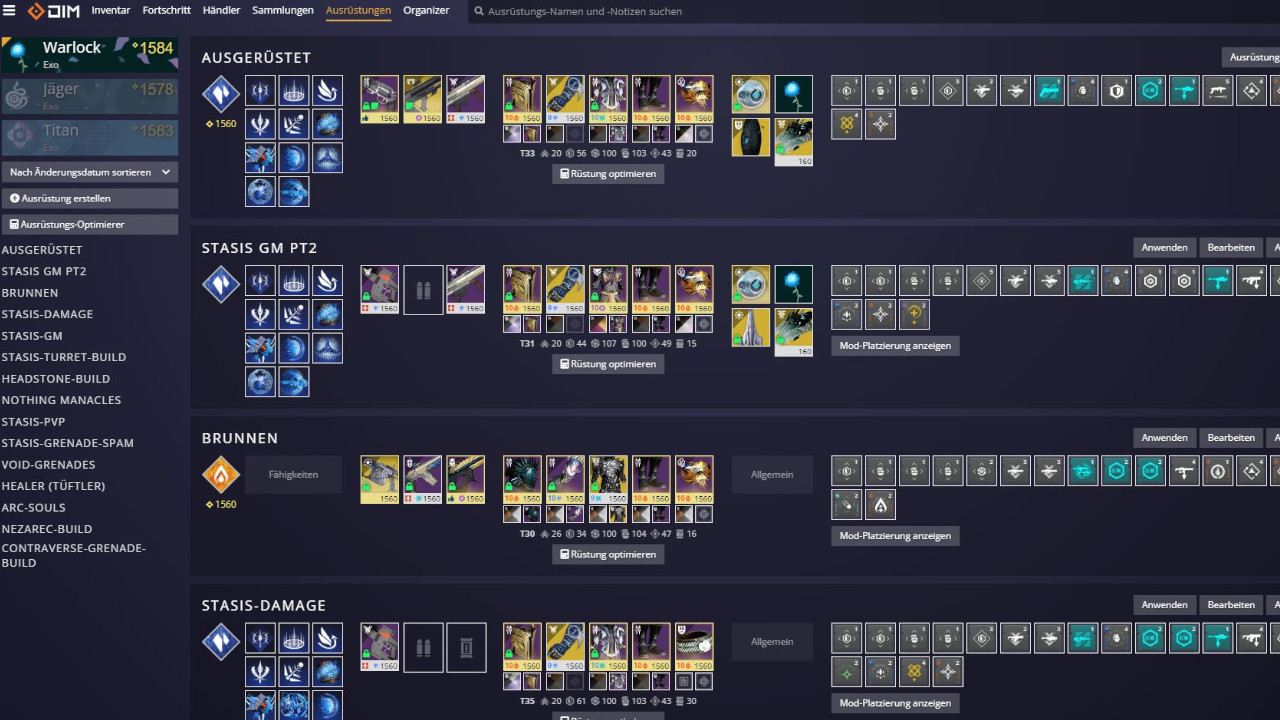Image resolution: width=1280 pixels, height=720 pixels.
Task: Click the empty heavy weapon slot in STASIS-DAMAGE
Action: click(466, 647)
